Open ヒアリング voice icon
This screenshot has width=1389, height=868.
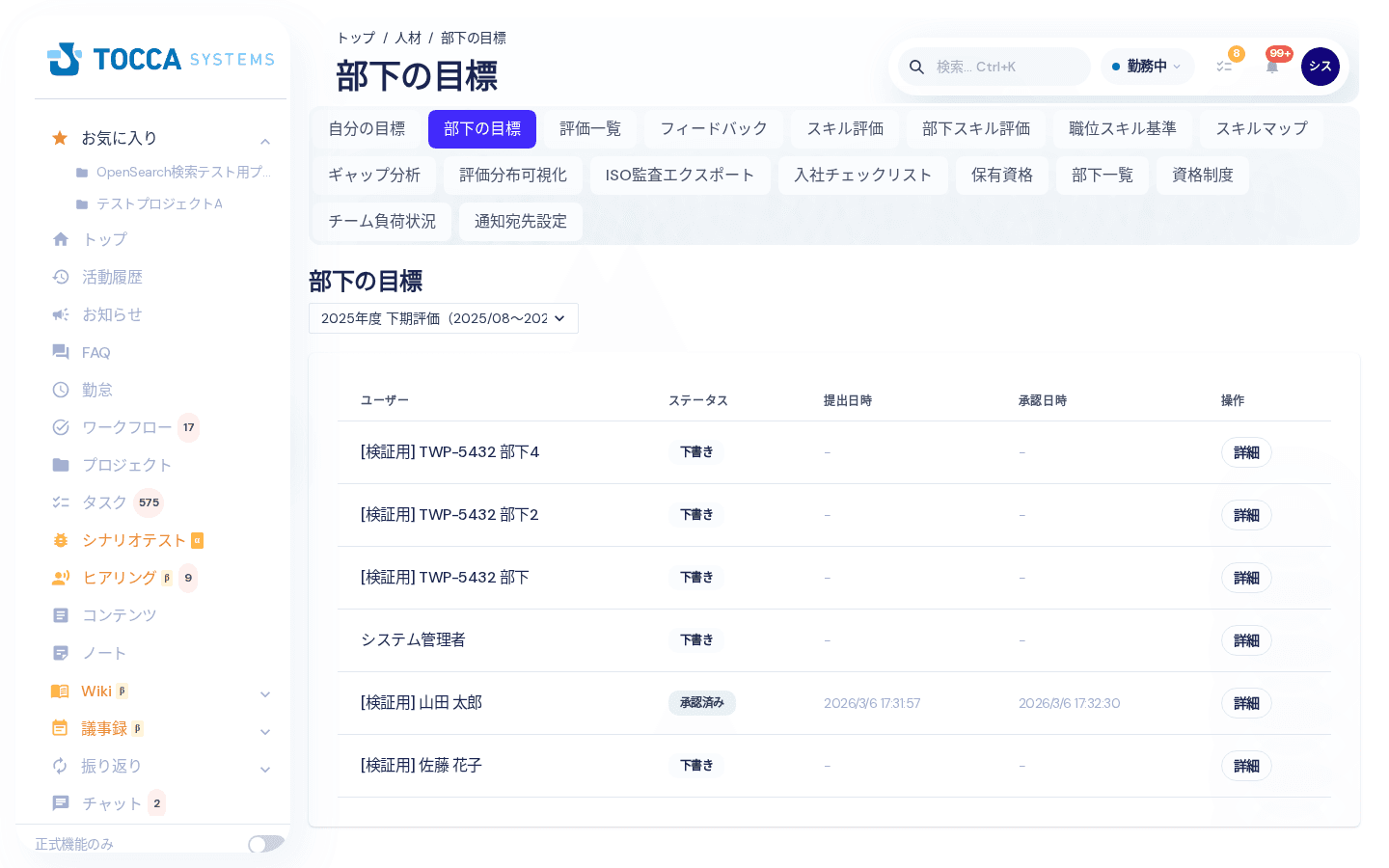[x=61, y=578]
